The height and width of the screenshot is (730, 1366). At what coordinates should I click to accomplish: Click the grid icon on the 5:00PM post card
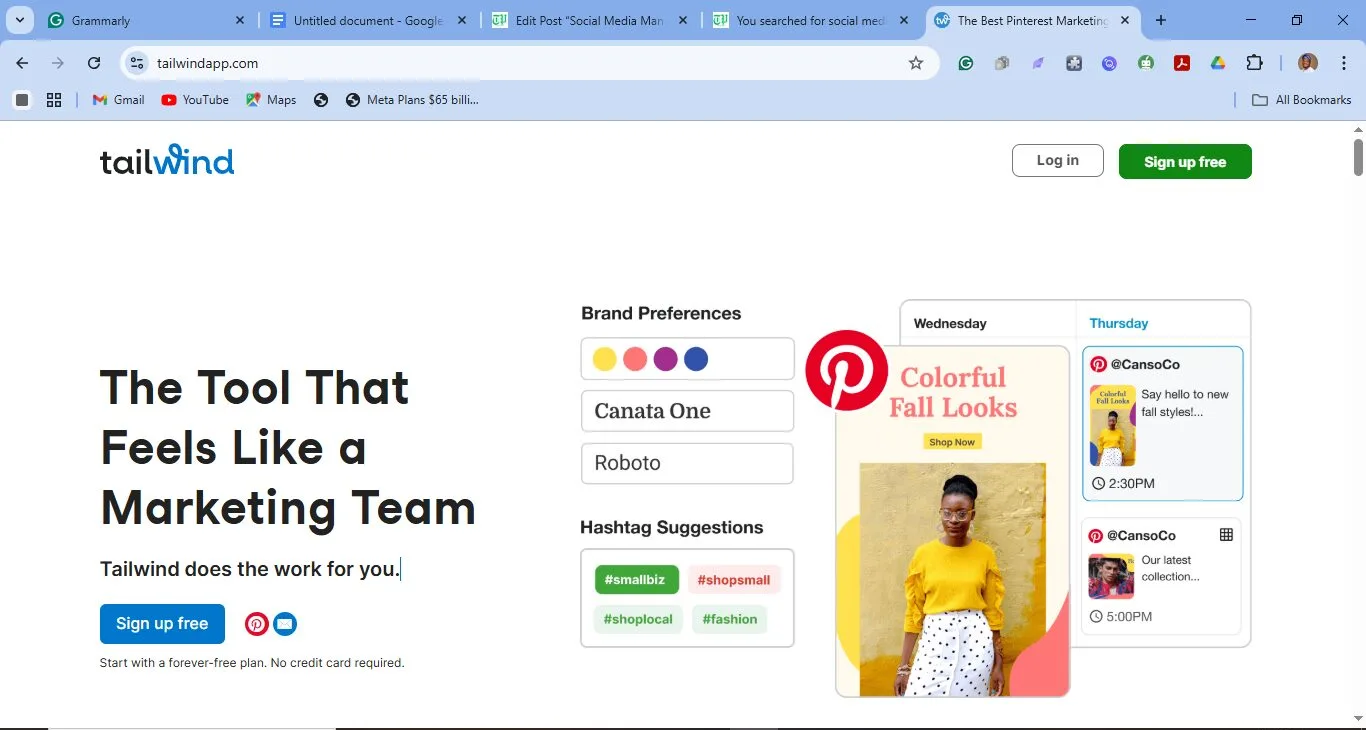pos(1226,535)
